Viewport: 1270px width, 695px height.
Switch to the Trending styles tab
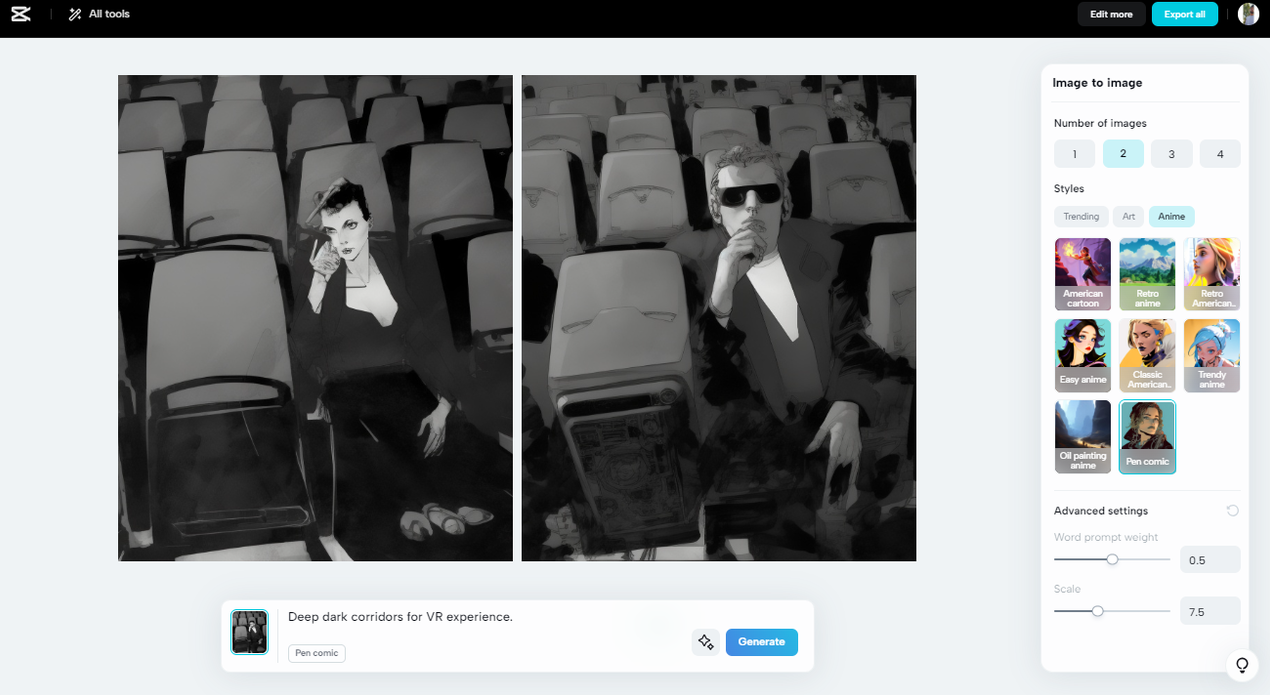coord(1081,216)
